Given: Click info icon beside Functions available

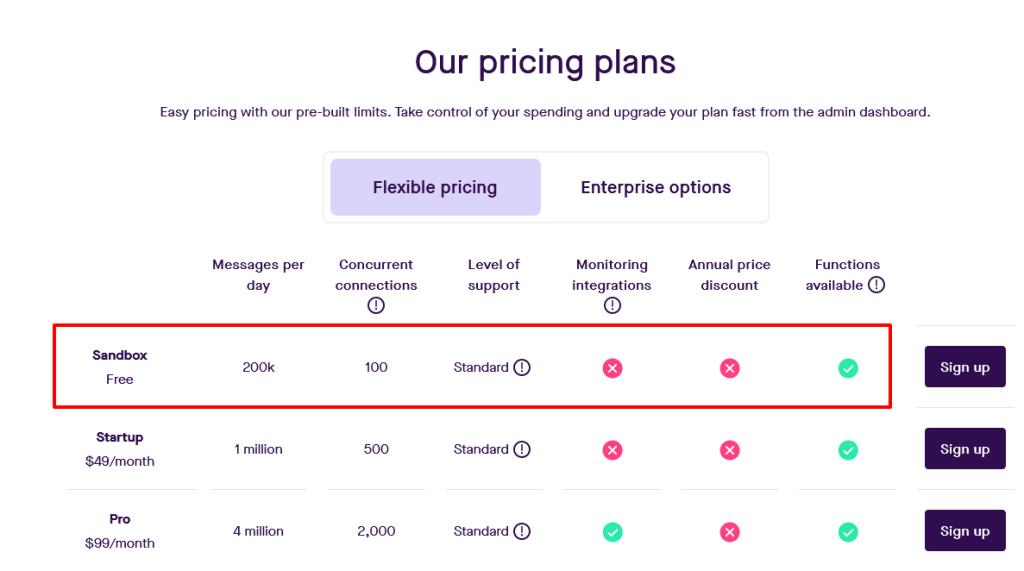Looking at the screenshot, I should tap(876, 285).
